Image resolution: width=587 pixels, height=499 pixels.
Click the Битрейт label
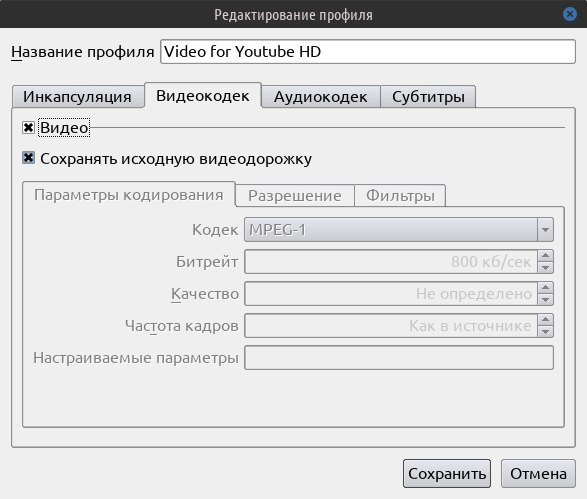click(x=207, y=262)
